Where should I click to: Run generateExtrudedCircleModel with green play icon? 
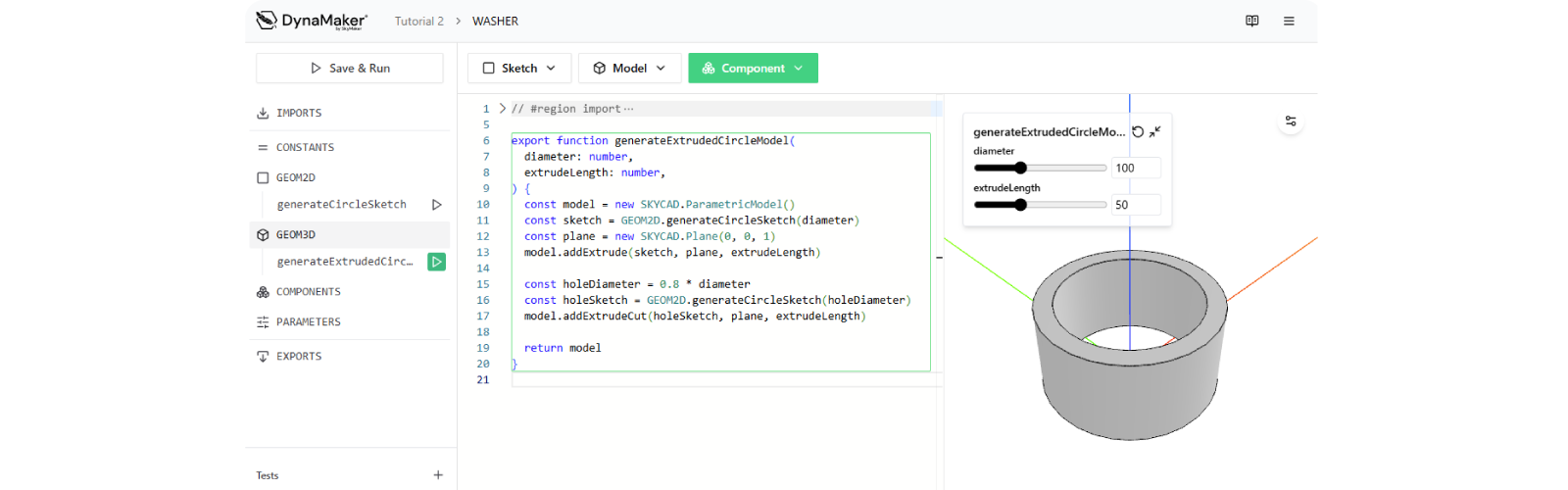[437, 262]
